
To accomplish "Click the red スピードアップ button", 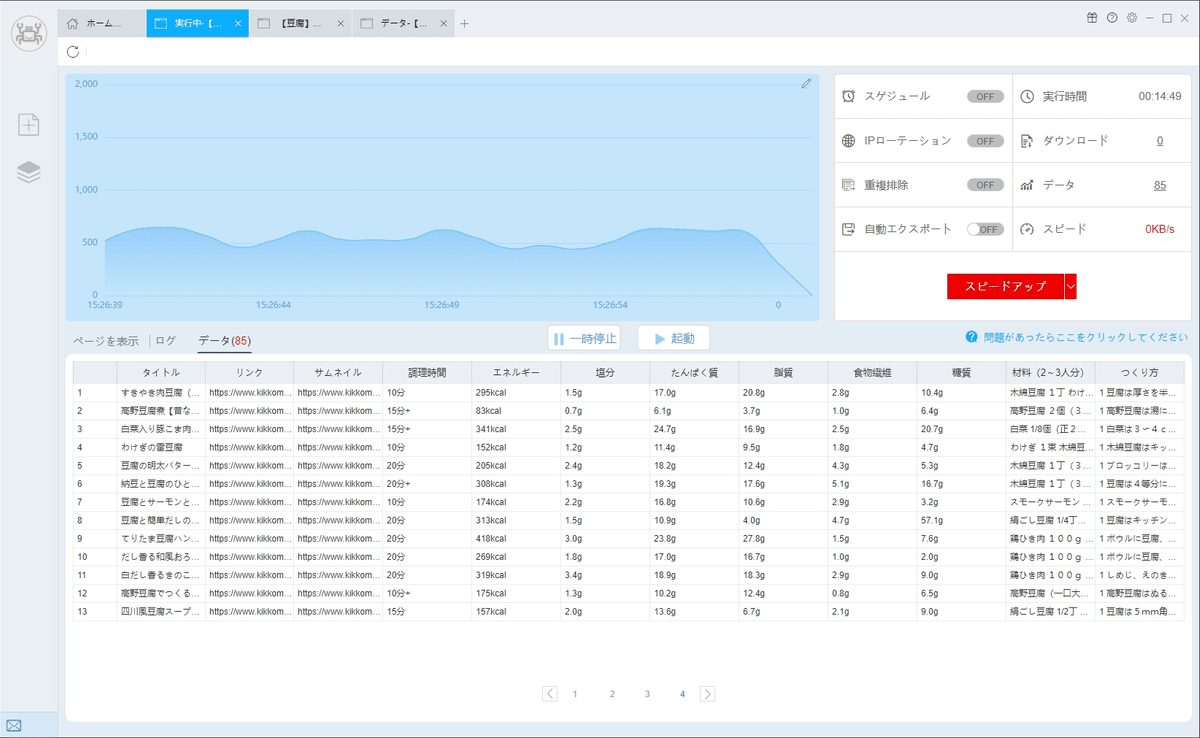I will click(x=1005, y=286).
